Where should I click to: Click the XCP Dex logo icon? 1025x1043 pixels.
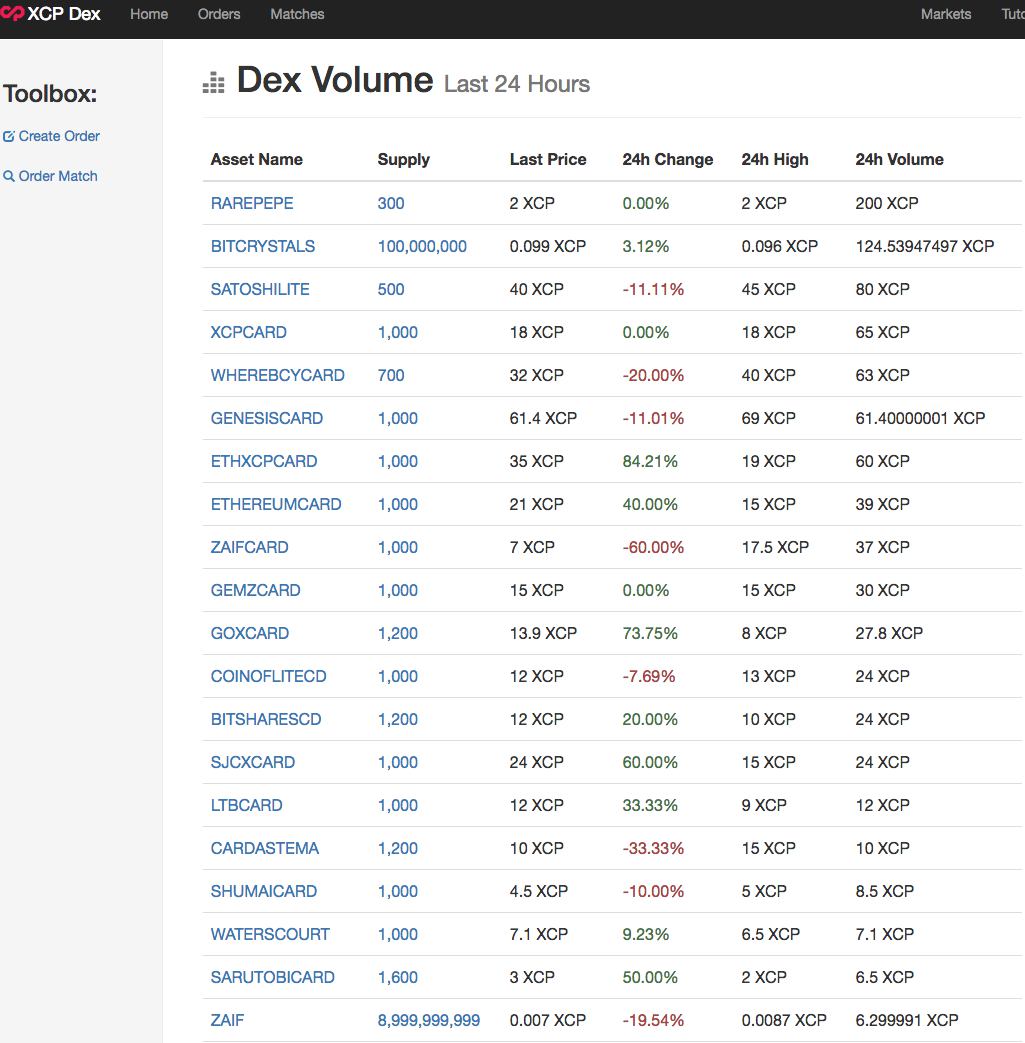(x=12, y=13)
